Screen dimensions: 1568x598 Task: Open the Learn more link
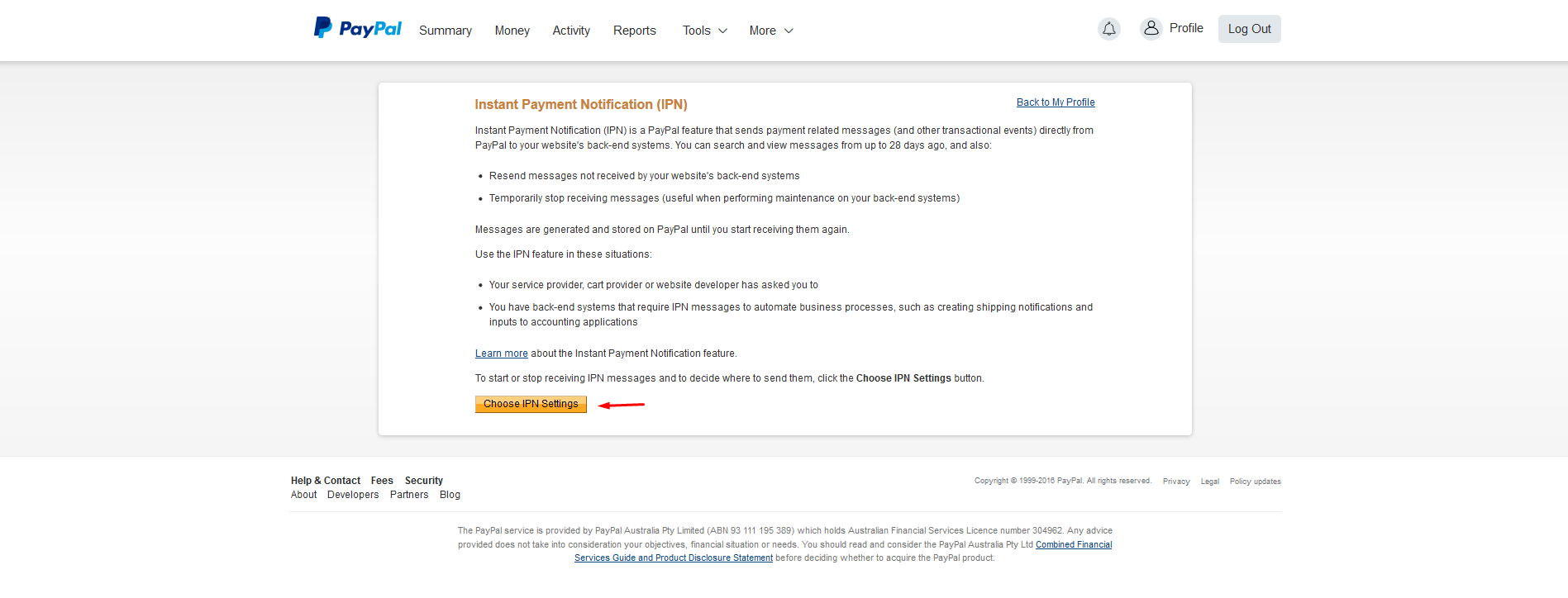pos(501,354)
